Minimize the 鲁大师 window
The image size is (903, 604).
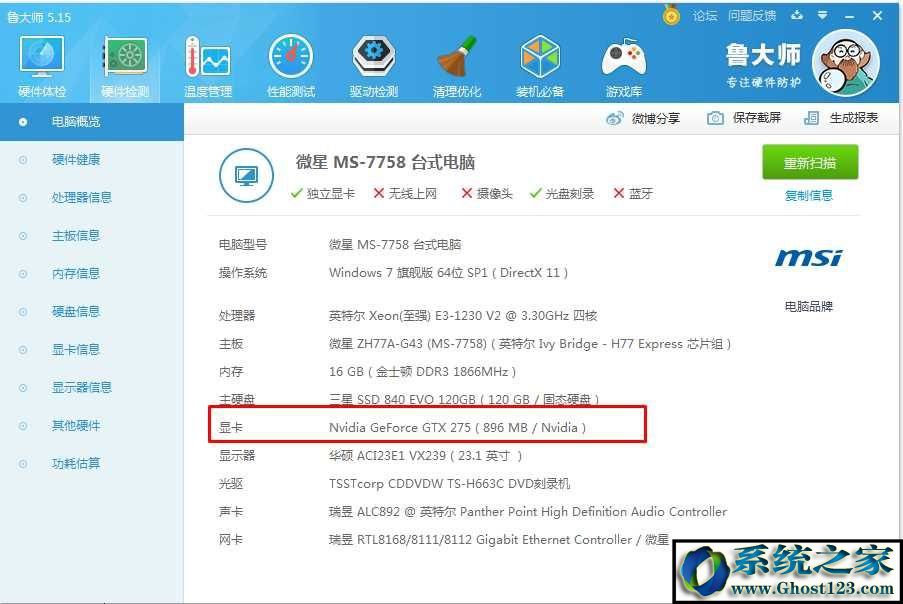(x=849, y=16)
